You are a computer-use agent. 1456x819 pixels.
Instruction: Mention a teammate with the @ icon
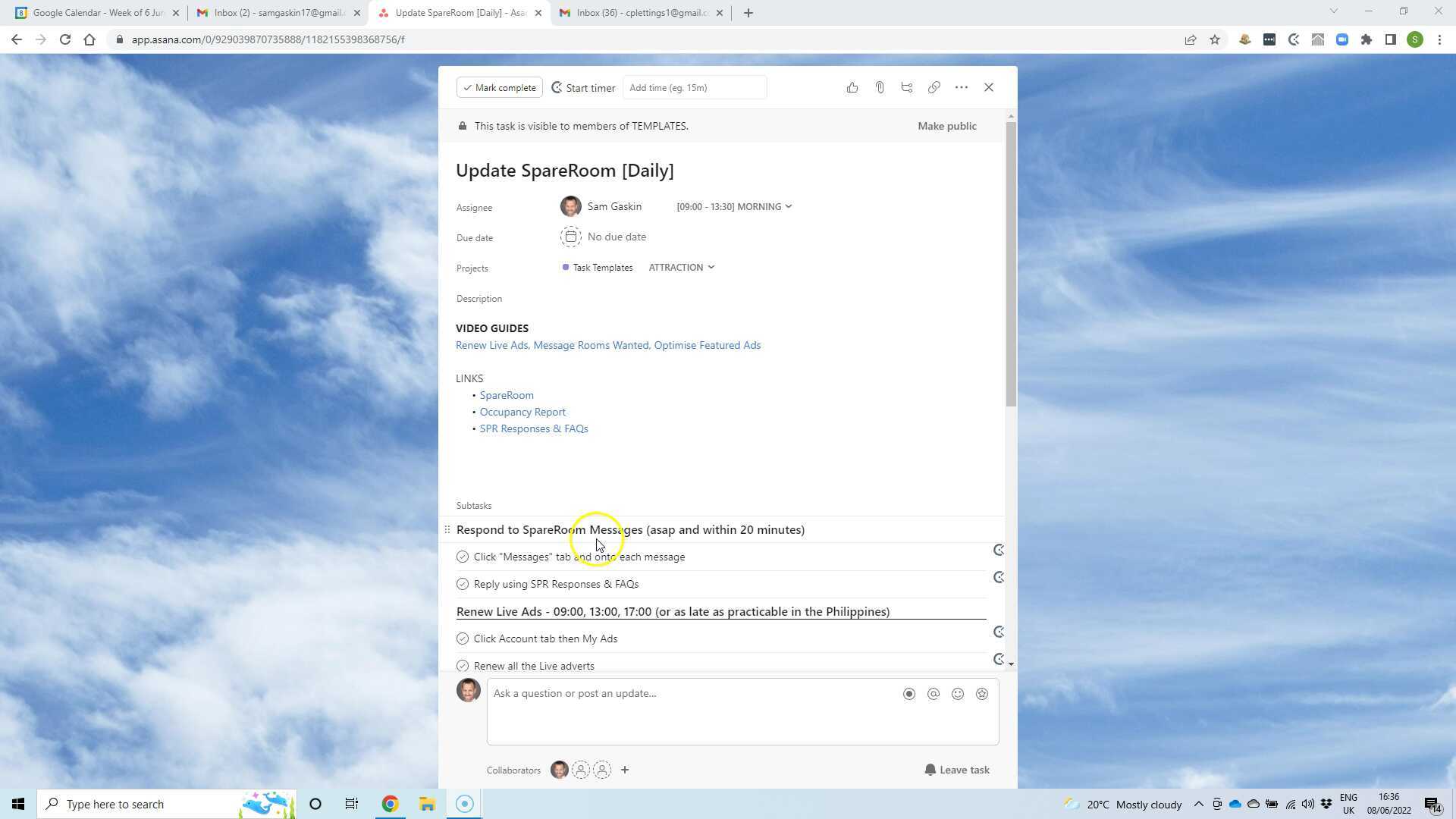[x=934, y=694]
